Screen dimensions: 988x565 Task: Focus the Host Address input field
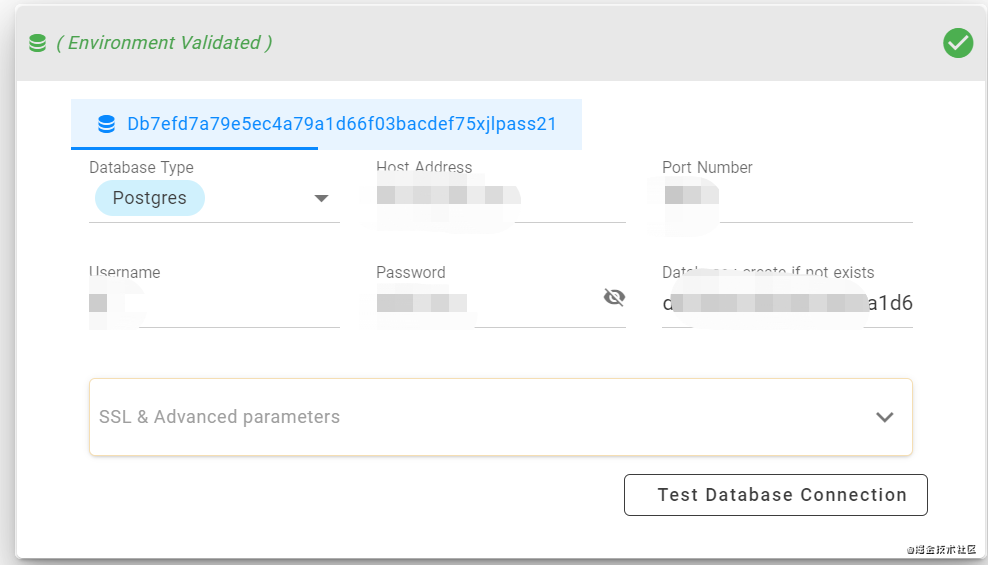click(500, 200)
